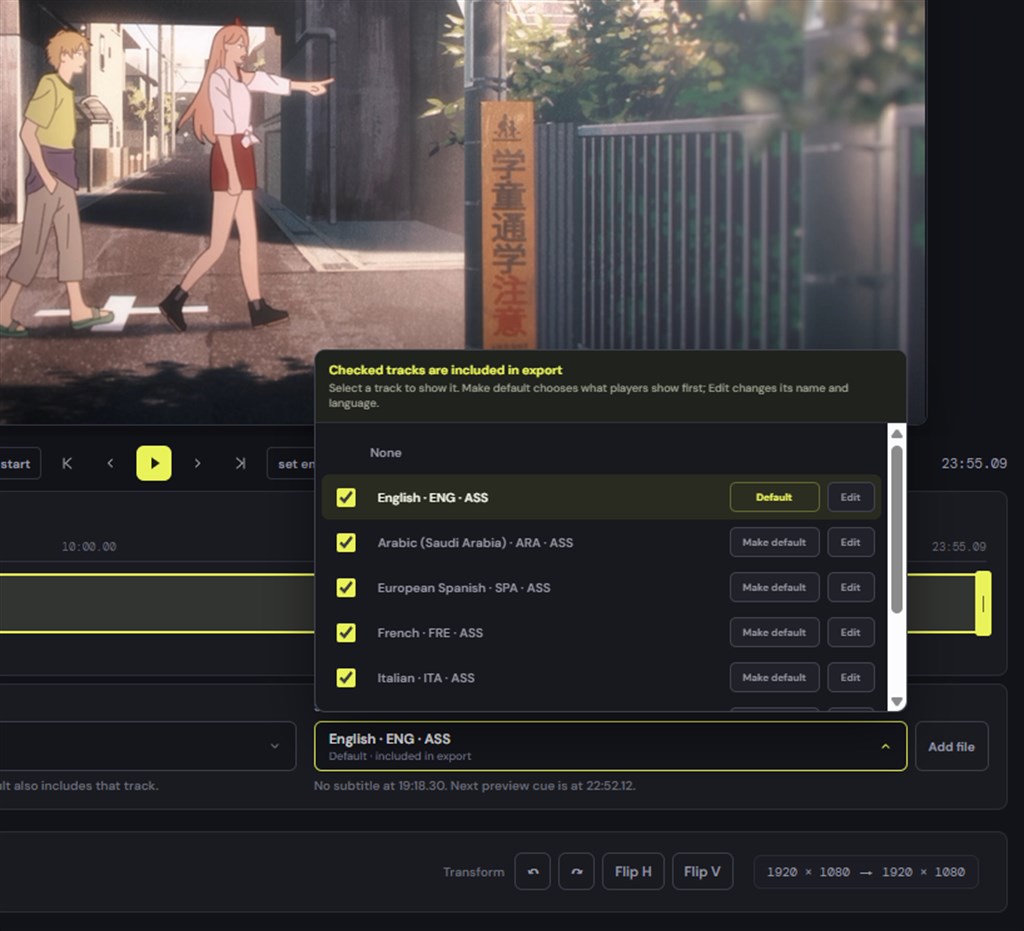Jump to first frame icon

click(x=67, y=463)
